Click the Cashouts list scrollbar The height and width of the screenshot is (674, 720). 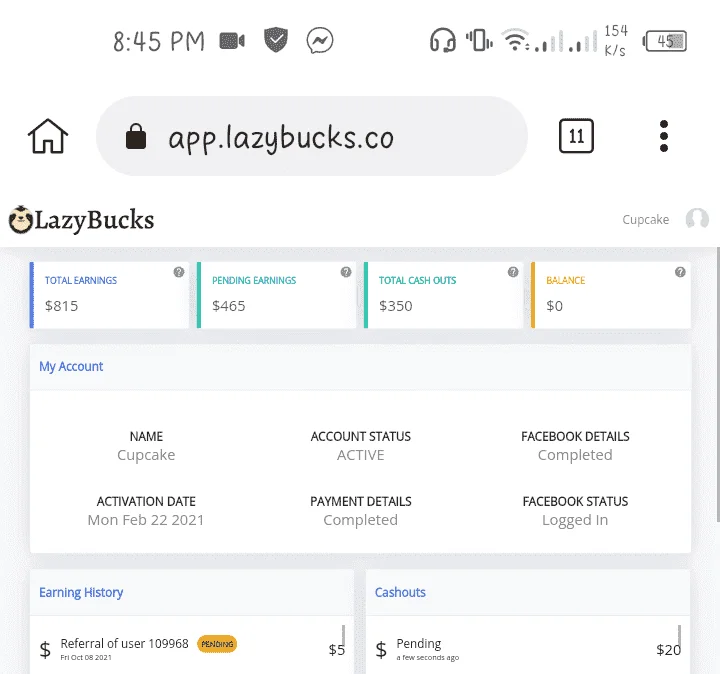(x=679, y=636)
